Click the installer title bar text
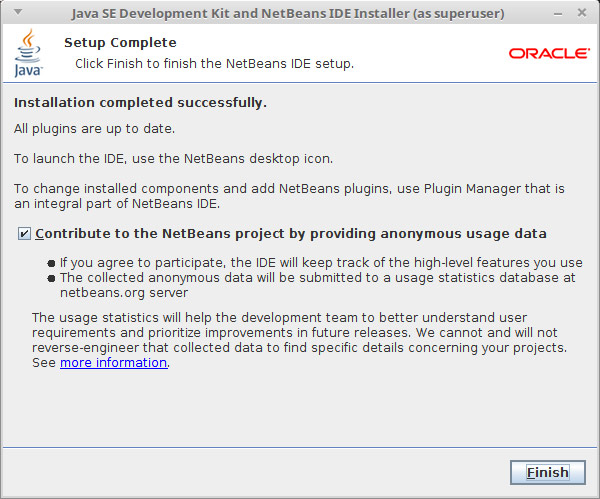This screenshot has height=499, width=600. click(x=288, y=13)
